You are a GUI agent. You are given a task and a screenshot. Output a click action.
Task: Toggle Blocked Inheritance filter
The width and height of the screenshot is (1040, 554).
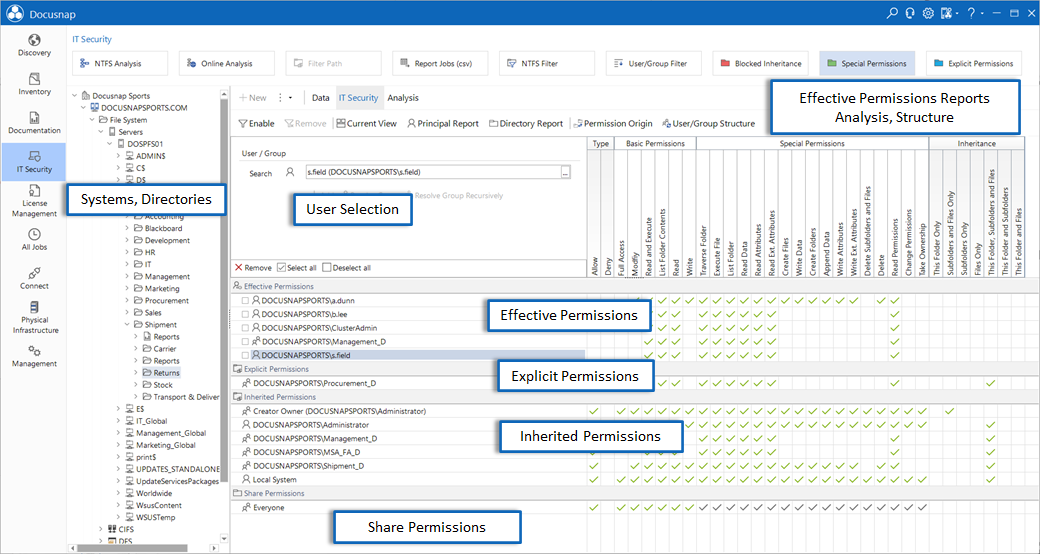(761, 64)
